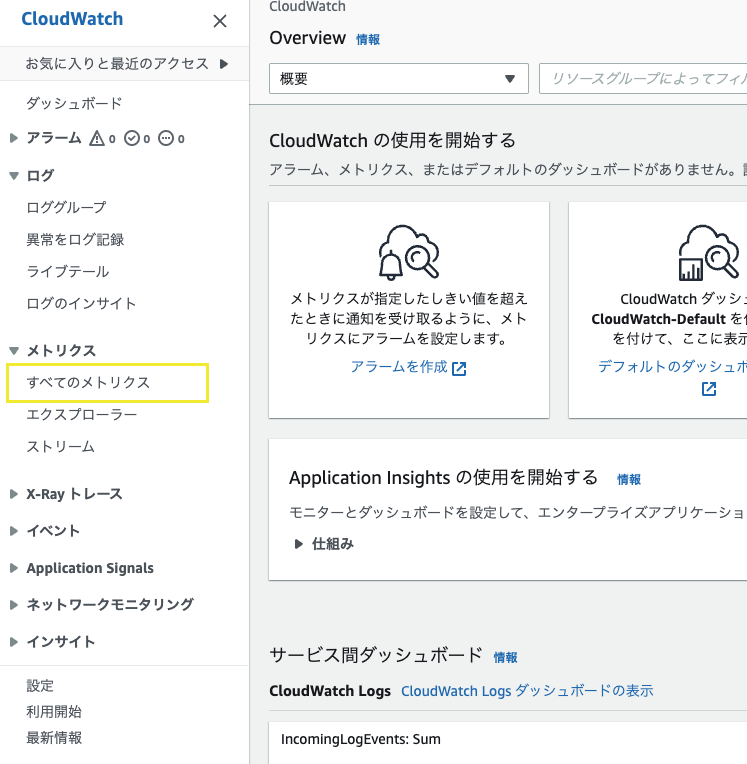
Task: Click the OK alarms checkmark icon
Action: (x=132, y=139)
